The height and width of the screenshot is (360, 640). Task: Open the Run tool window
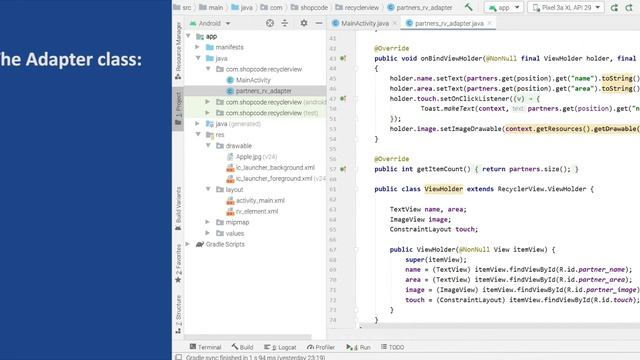358,347
